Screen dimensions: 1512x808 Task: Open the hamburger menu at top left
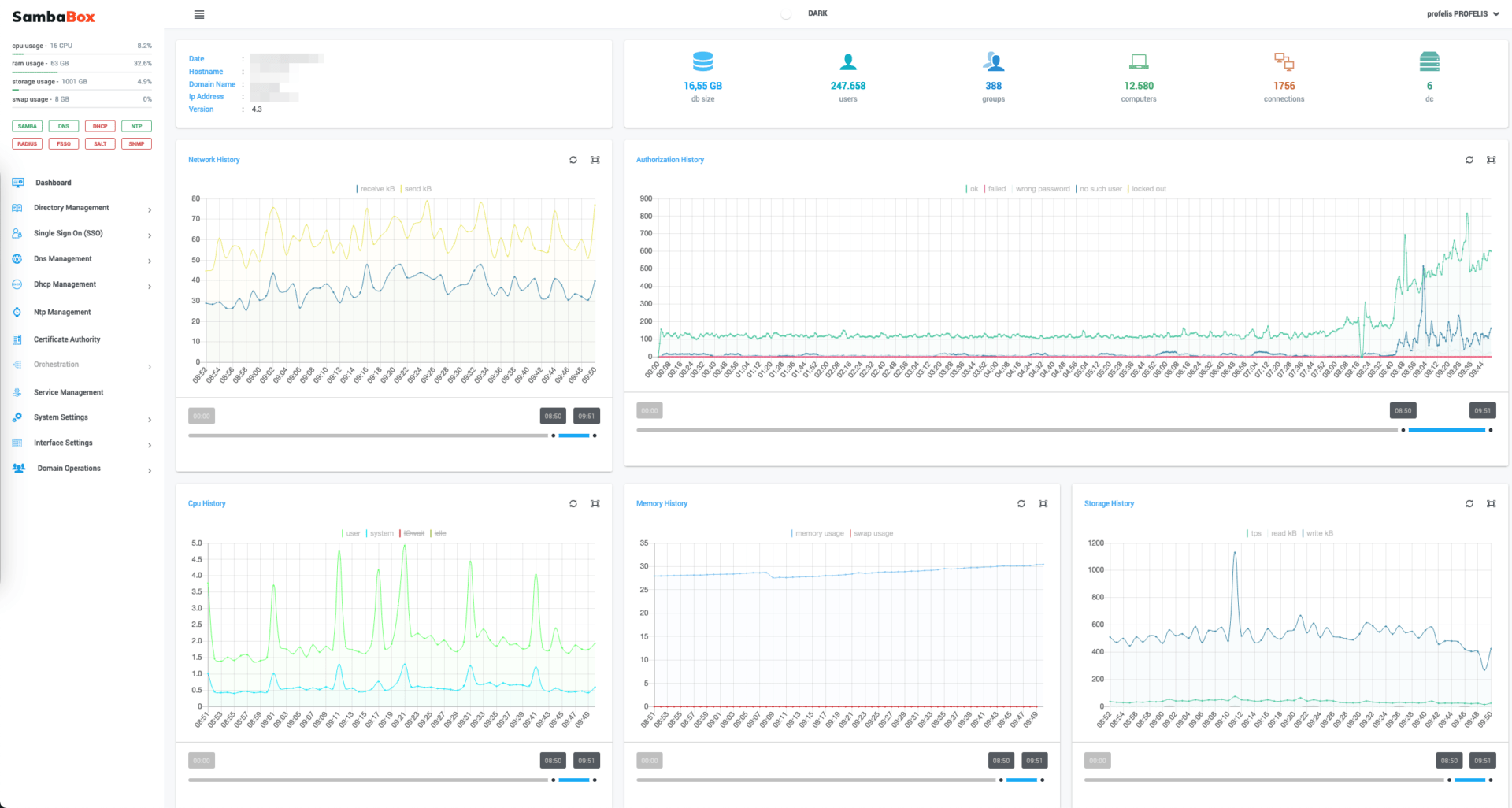pyautogui.click(x=198, y=14)
